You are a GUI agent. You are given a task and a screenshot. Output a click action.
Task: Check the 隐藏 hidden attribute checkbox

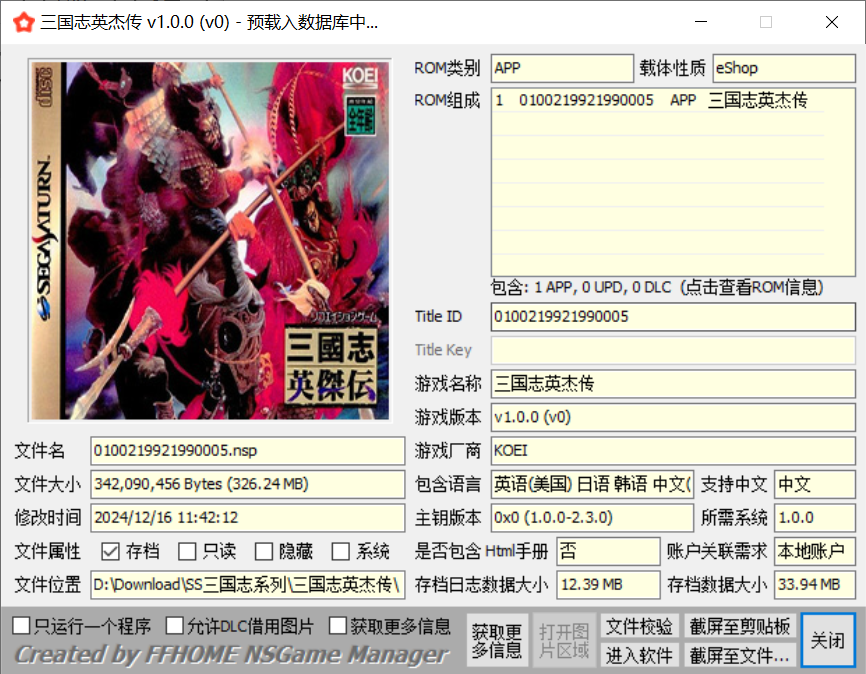click(x=263, y=551)
